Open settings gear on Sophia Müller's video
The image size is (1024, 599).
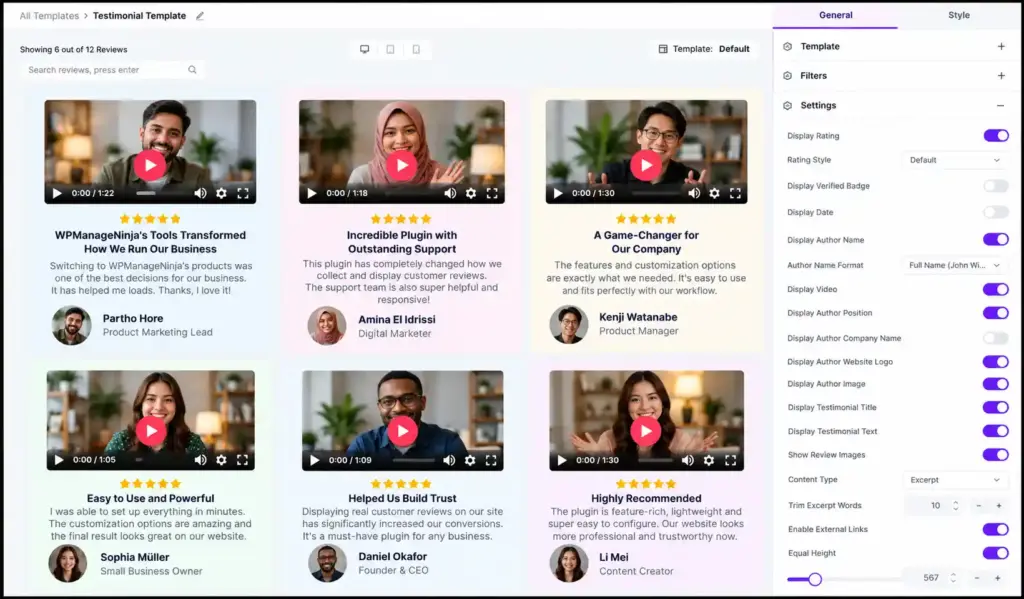(x=221, y=460)
